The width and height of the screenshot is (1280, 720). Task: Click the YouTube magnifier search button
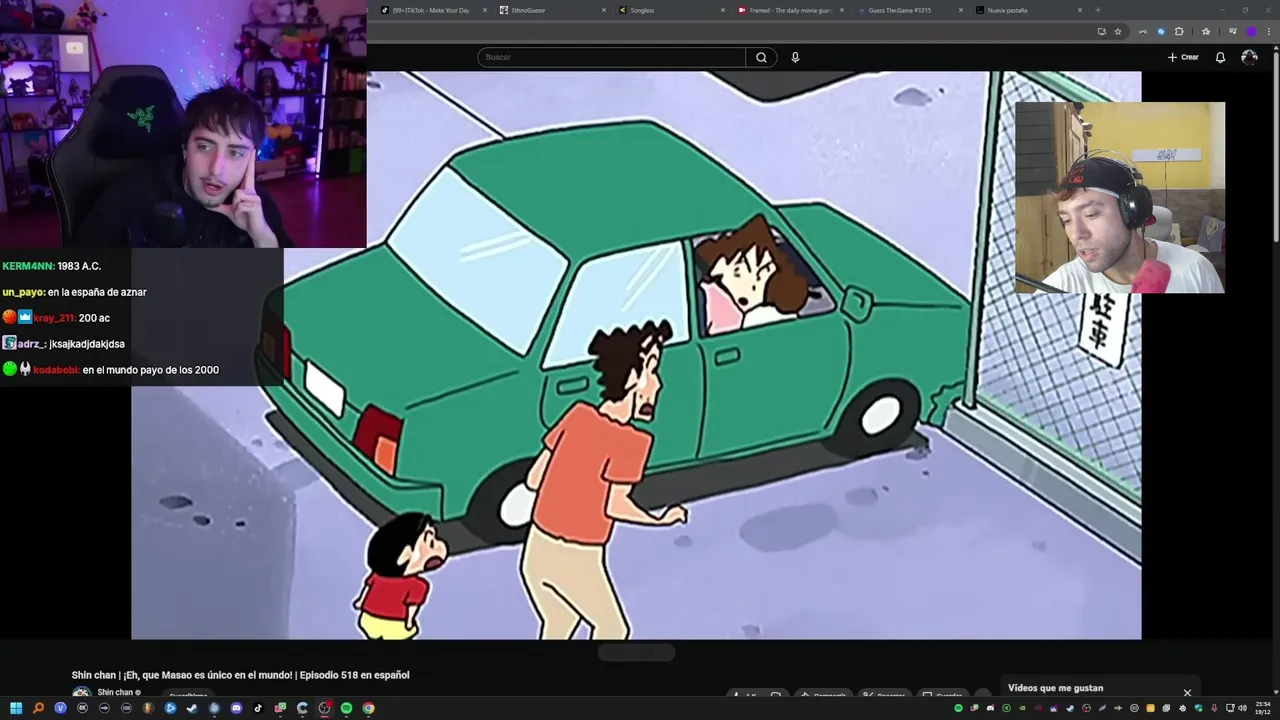(761, 57)
